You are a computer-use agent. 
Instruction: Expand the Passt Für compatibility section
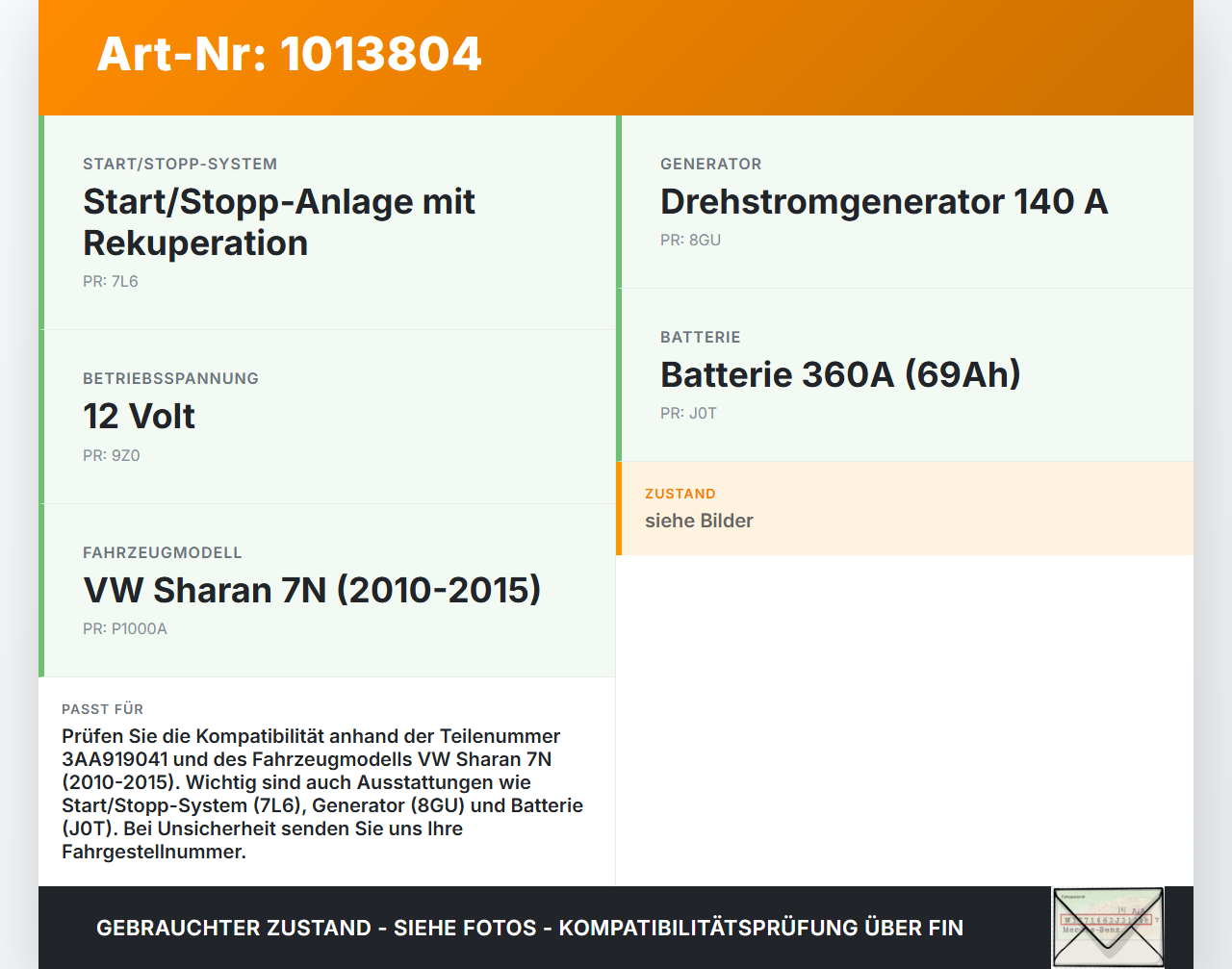(327, 779)
